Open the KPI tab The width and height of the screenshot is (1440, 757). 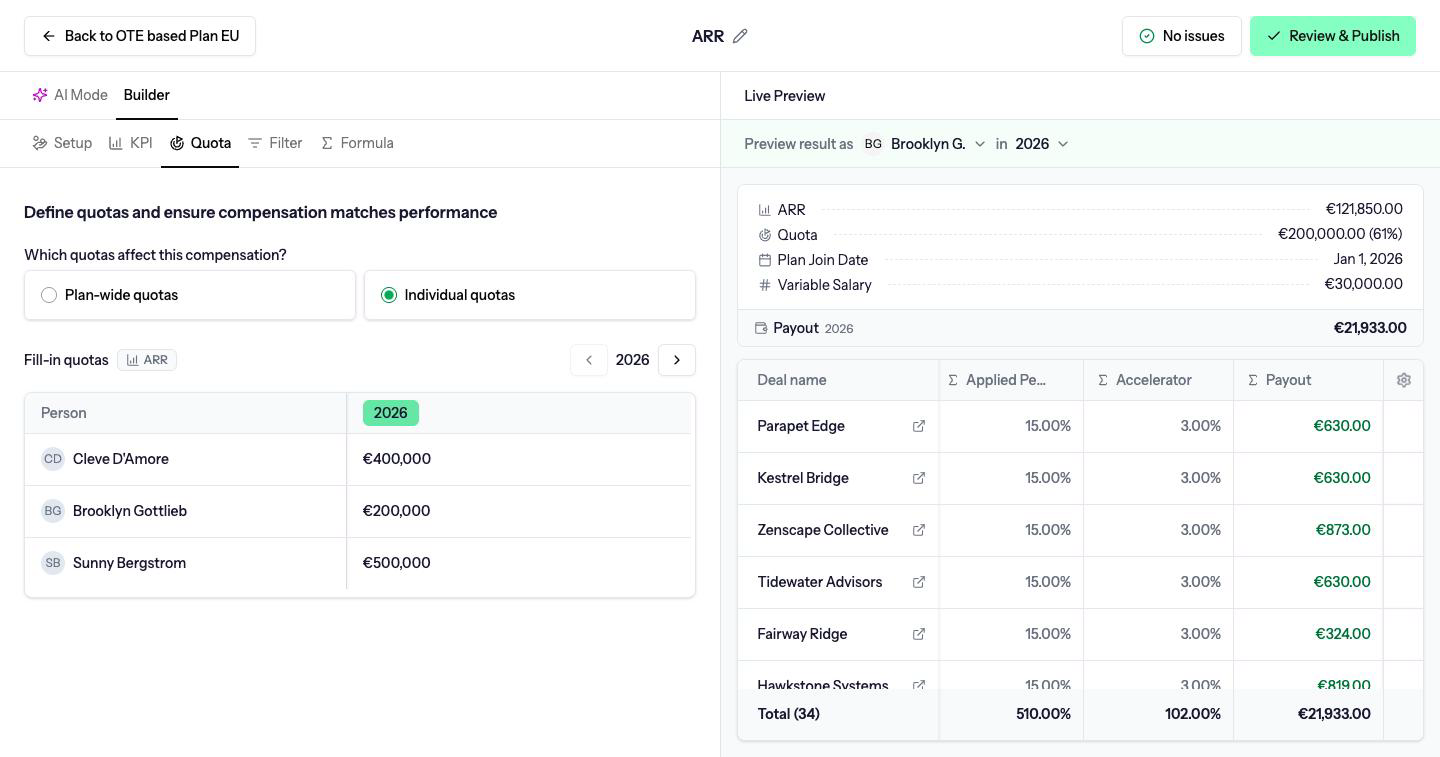(x=130, y=143)
